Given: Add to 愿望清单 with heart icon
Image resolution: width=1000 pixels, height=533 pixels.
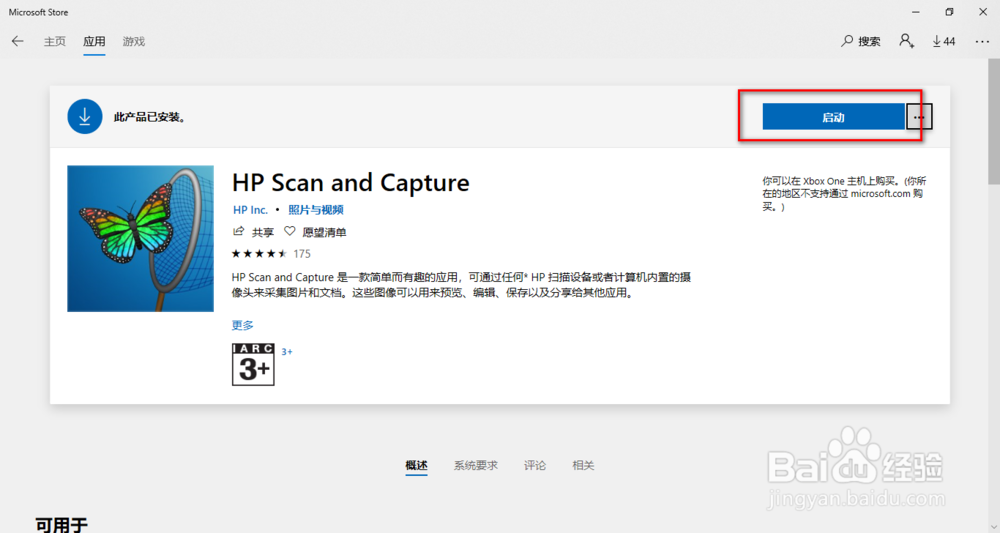Looking at the screenshot, I should pyautogui.click(x=290, y=231).
